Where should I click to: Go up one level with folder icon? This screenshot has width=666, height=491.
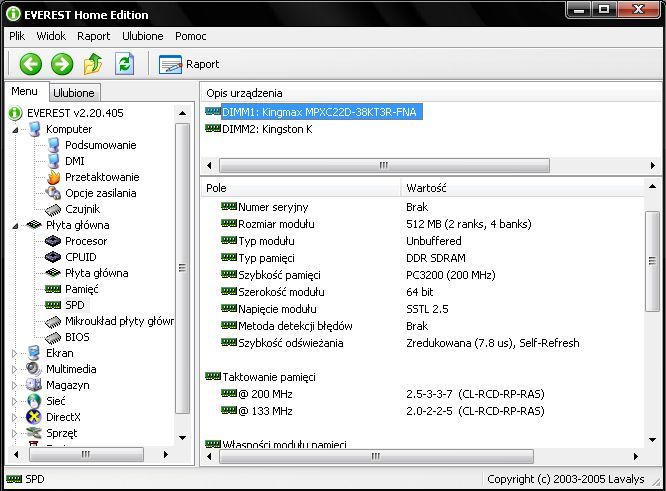(93, 64)
